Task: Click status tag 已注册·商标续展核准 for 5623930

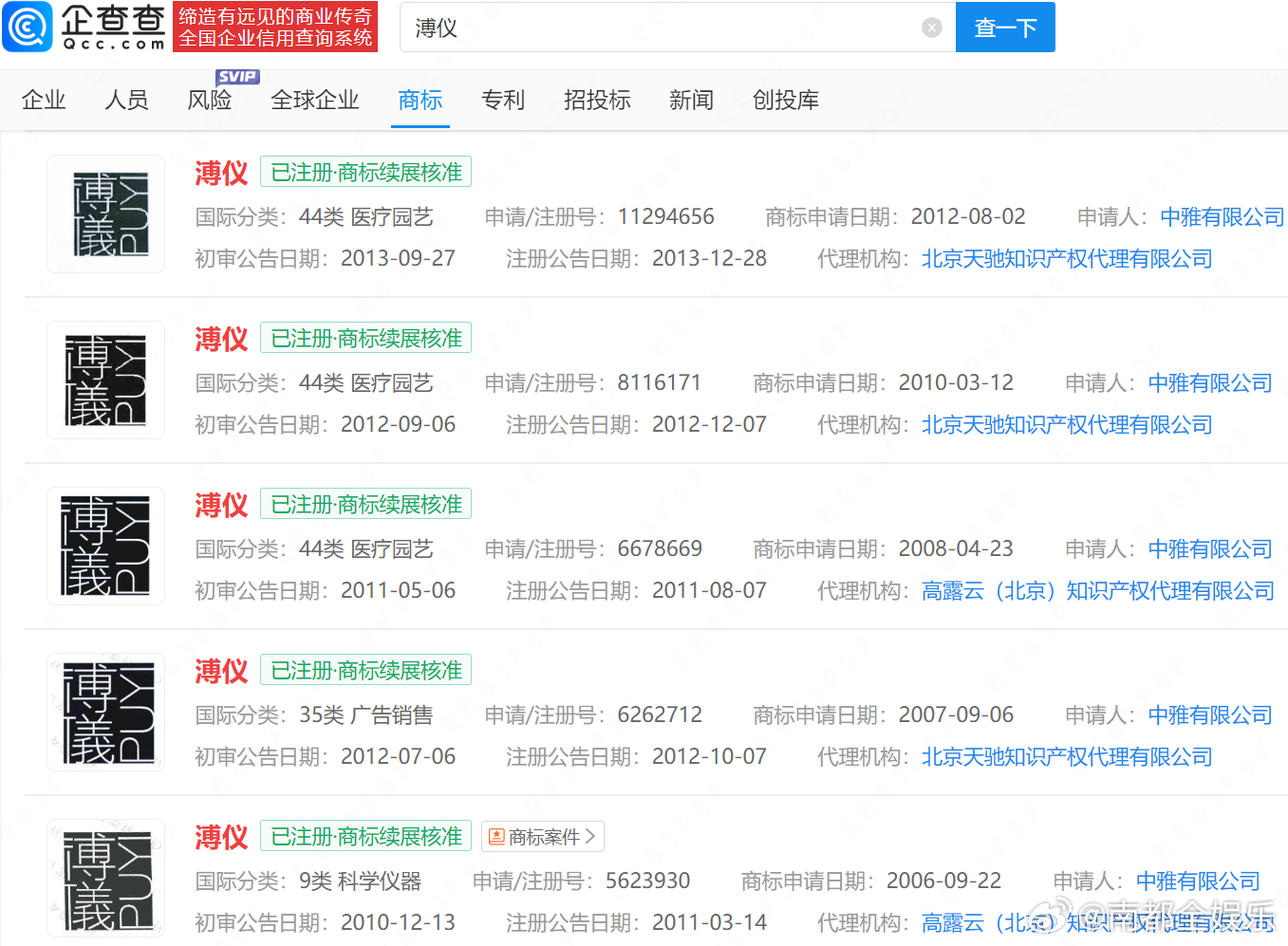Action: click(x=366, y=836)
